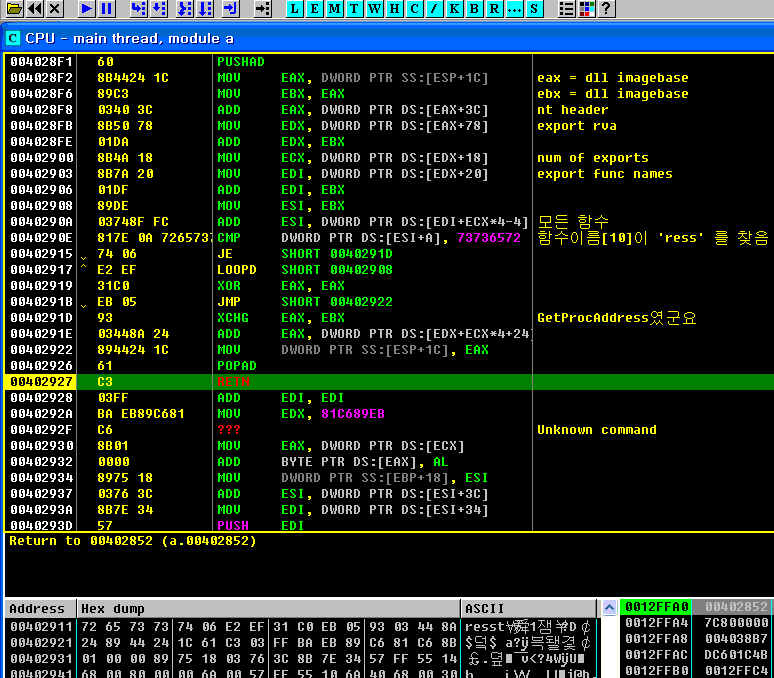Select JMP SHORT 00402922 instruction

coord(305,301)
